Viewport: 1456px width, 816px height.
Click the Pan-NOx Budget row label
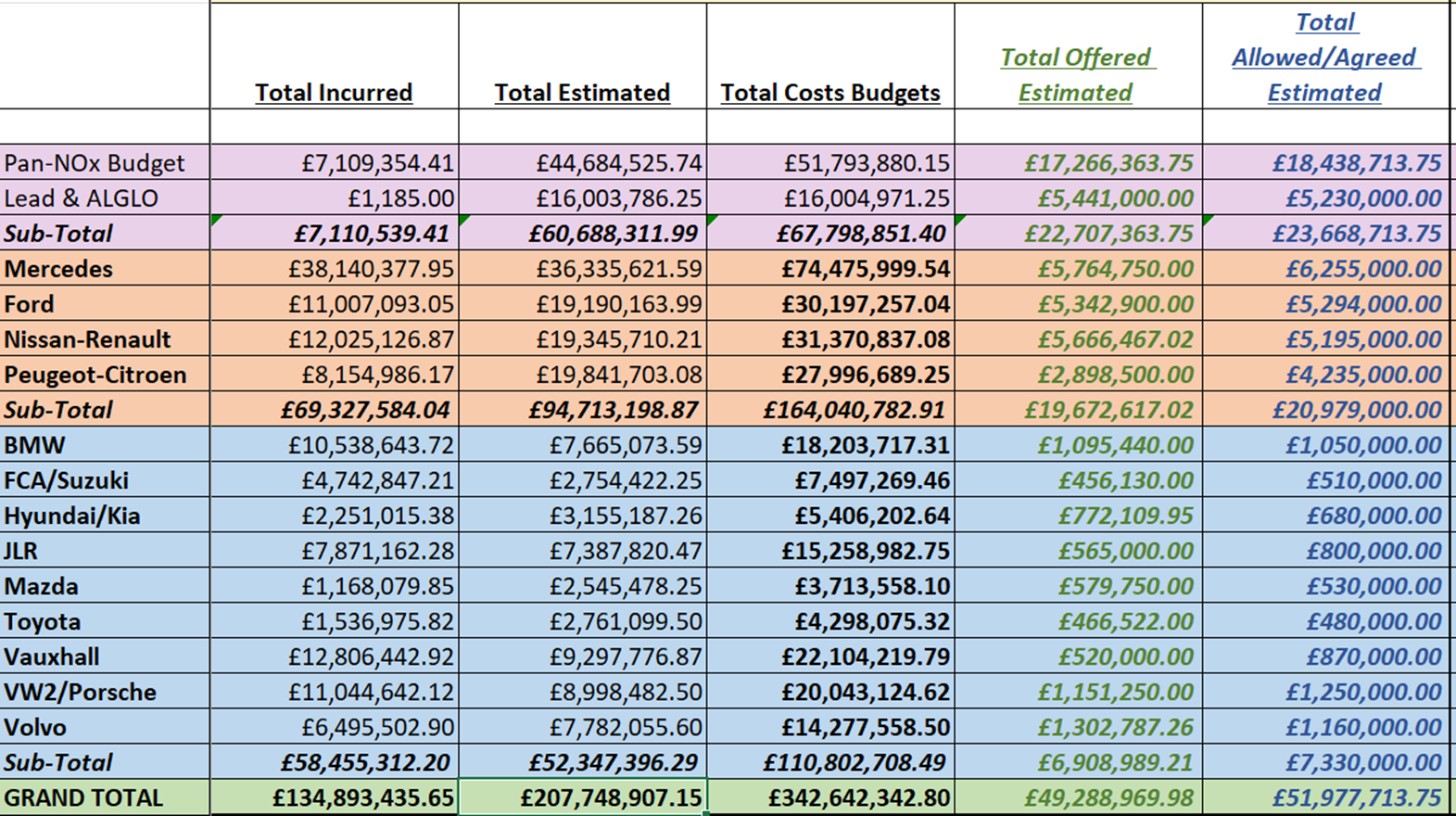click(x=105, y=163)
